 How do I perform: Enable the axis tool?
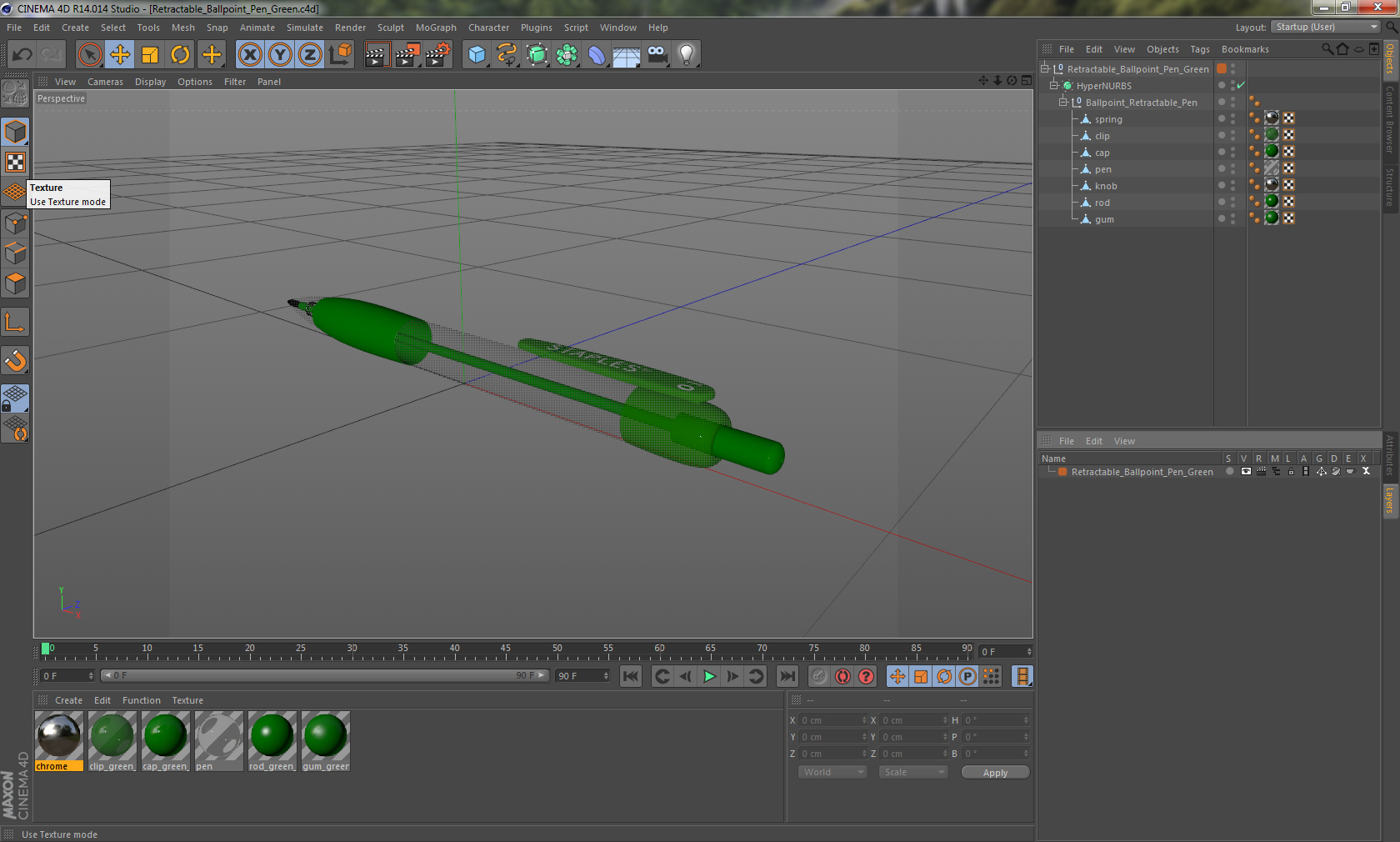click(x=15, y=323)
